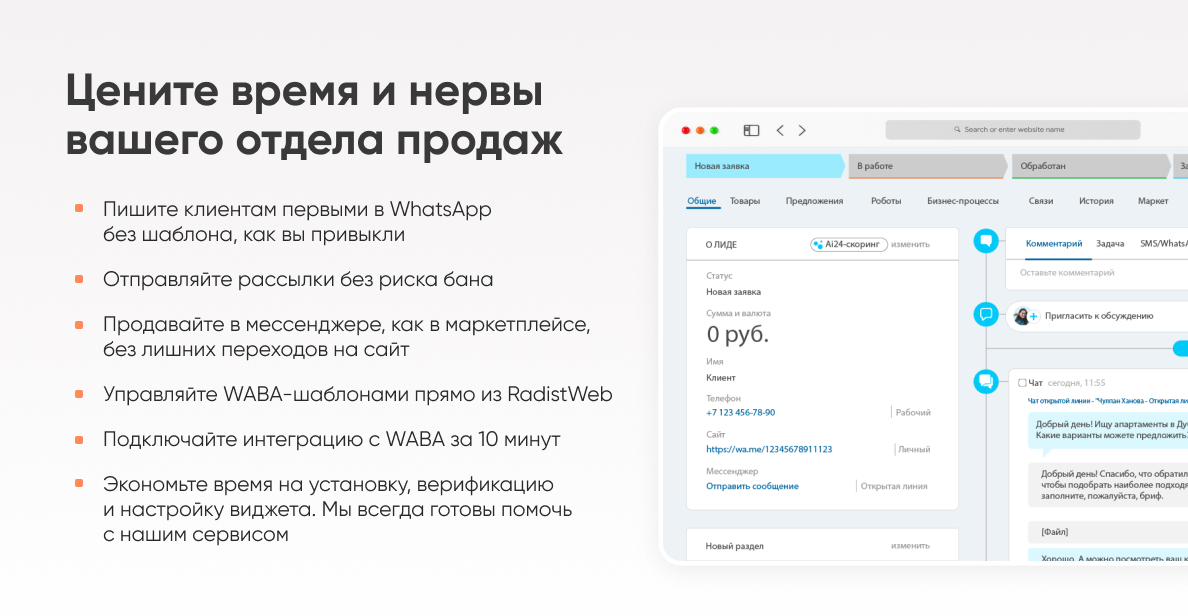This screenshot has height=616, width=1188.
Task: Click the О ЛИДЕ section title
Action: point(721,245)
